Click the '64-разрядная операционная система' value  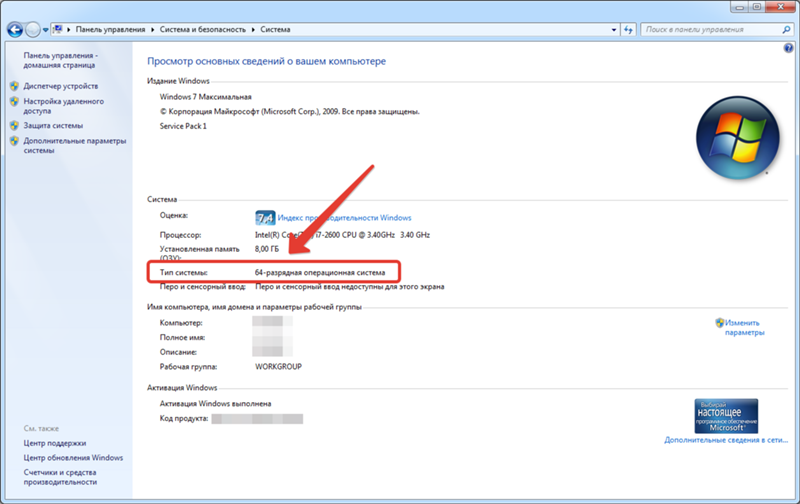pyautogui.click(x=320, y=272)
